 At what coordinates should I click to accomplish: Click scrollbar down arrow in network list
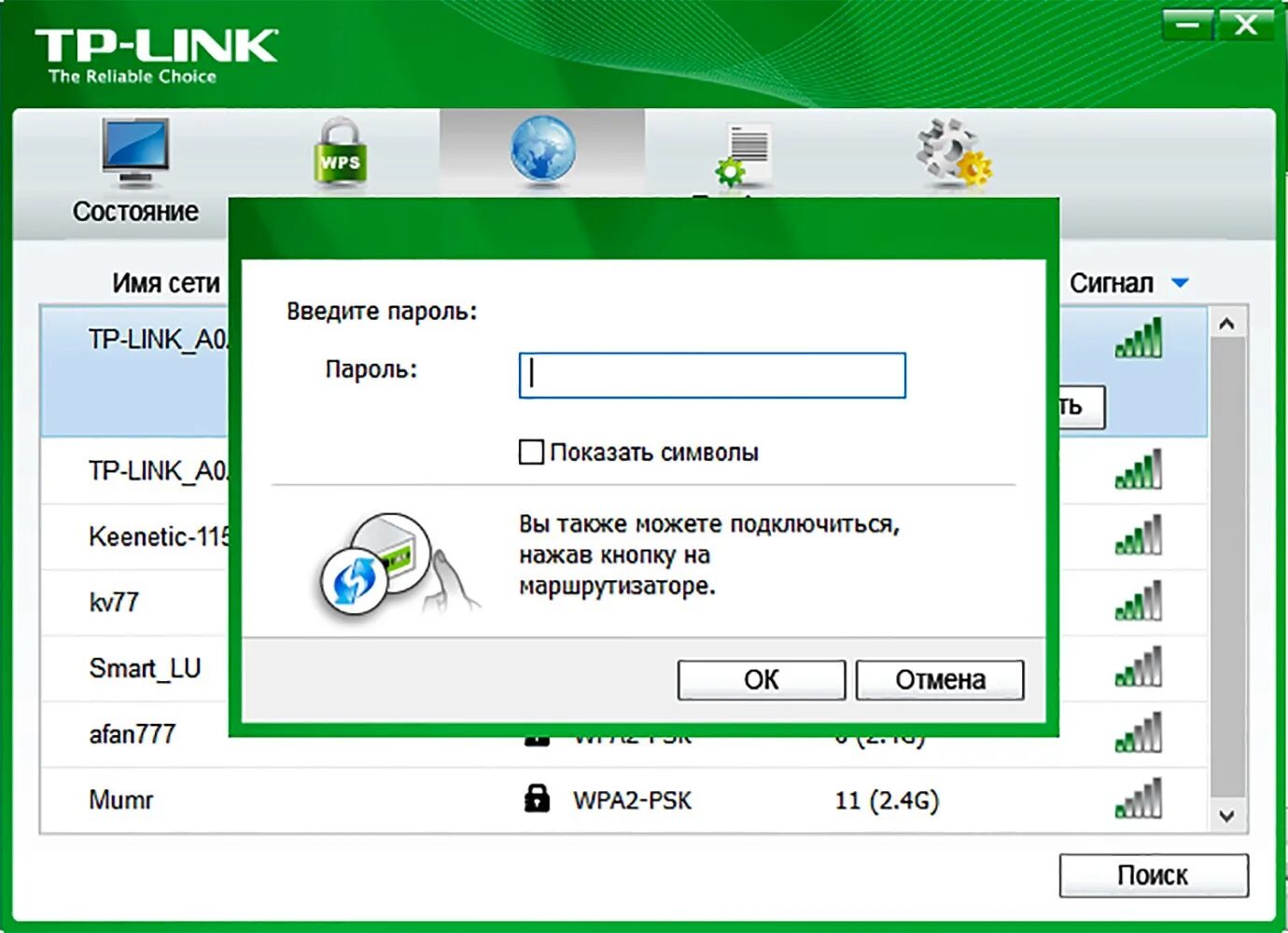(1227, 815)
